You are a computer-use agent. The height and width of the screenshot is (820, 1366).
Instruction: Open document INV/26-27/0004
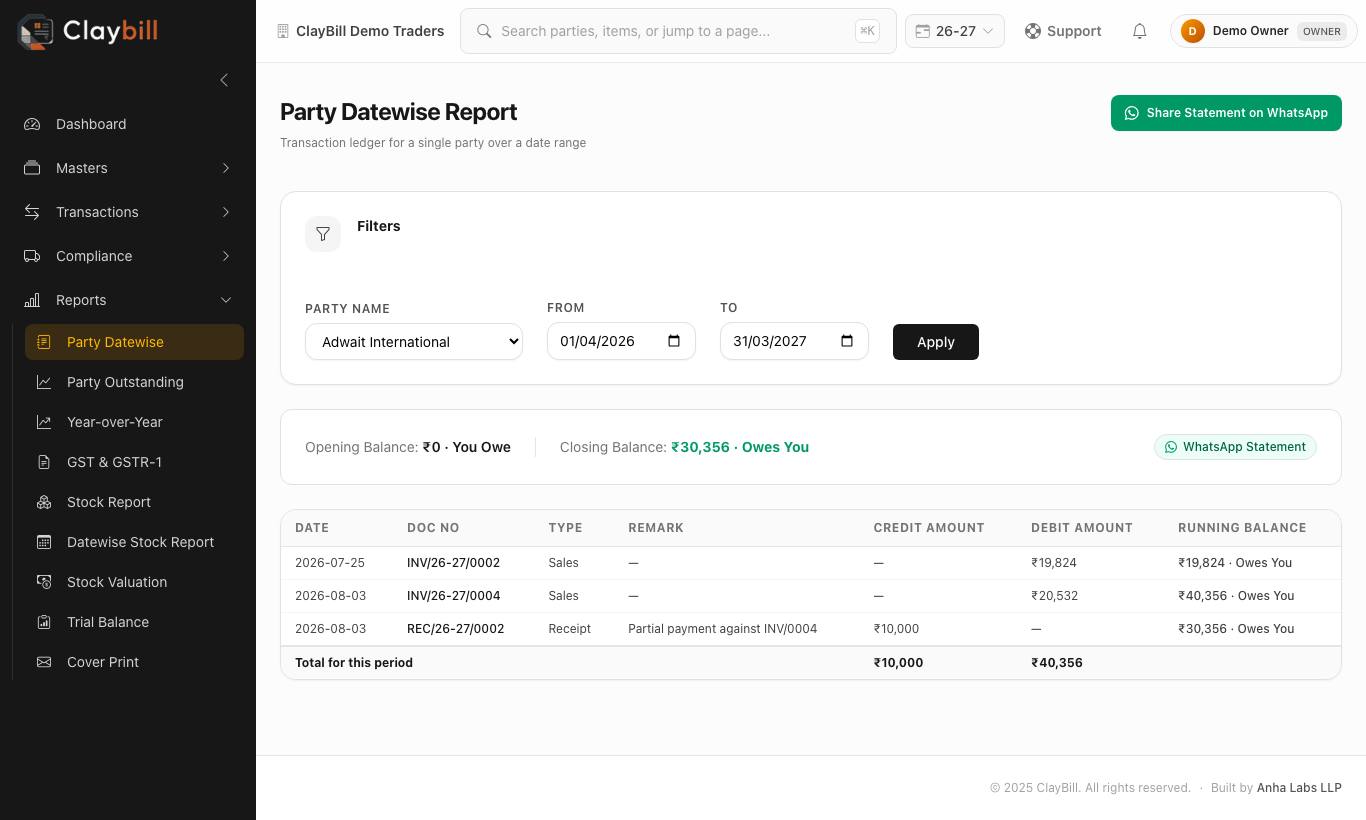pos(453,596)
